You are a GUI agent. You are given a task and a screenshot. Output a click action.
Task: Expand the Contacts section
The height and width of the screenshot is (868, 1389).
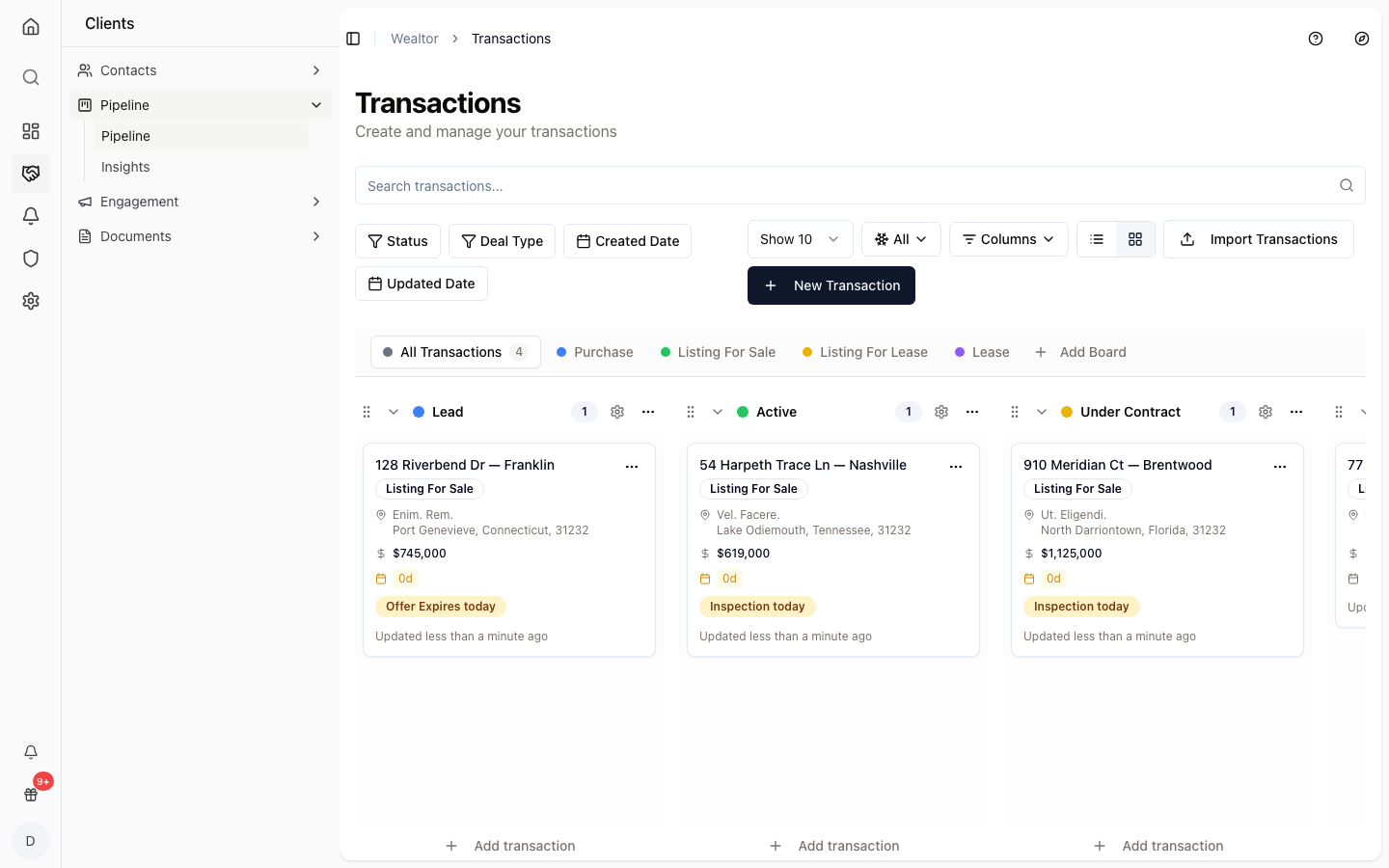[201, 70]
